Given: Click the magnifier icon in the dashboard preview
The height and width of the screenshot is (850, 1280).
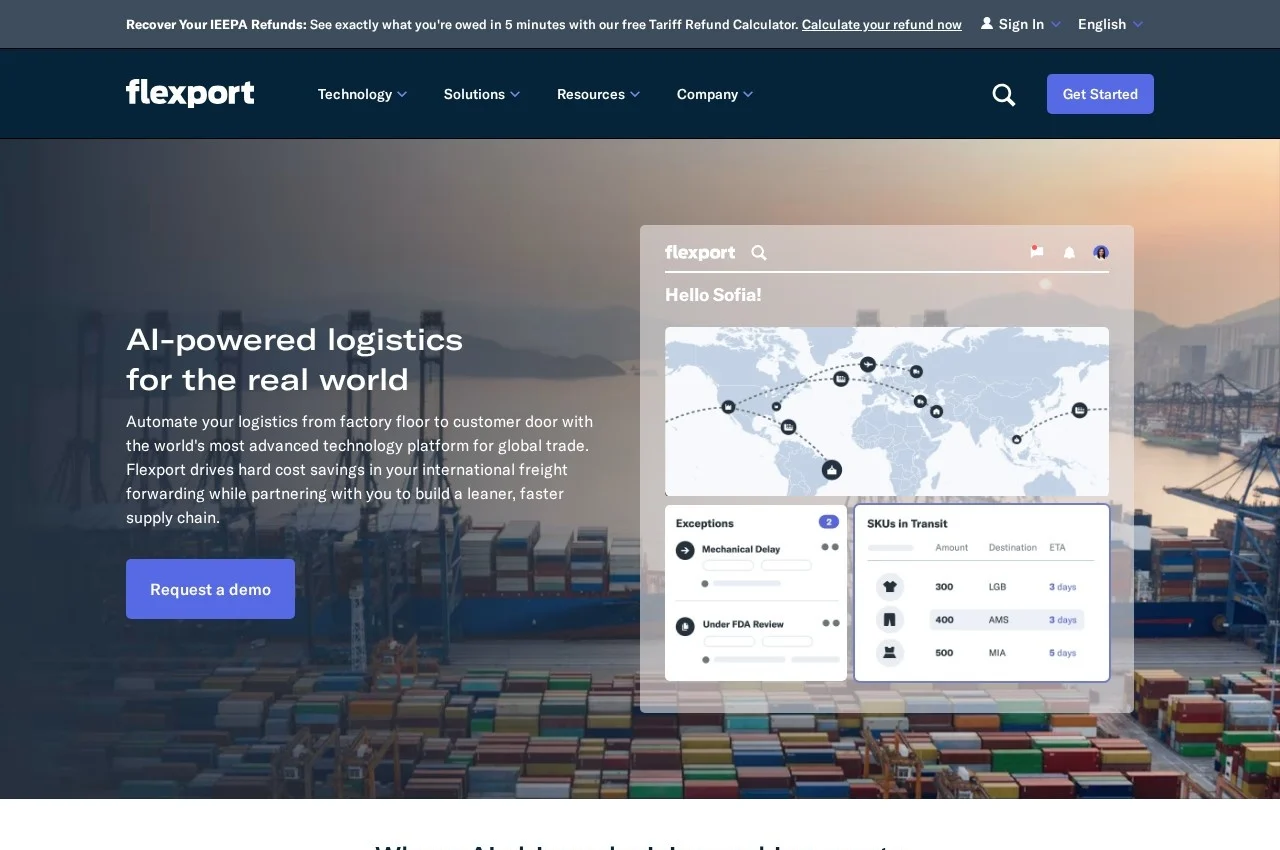Looking at the screenshot, I should pos(759,253).
